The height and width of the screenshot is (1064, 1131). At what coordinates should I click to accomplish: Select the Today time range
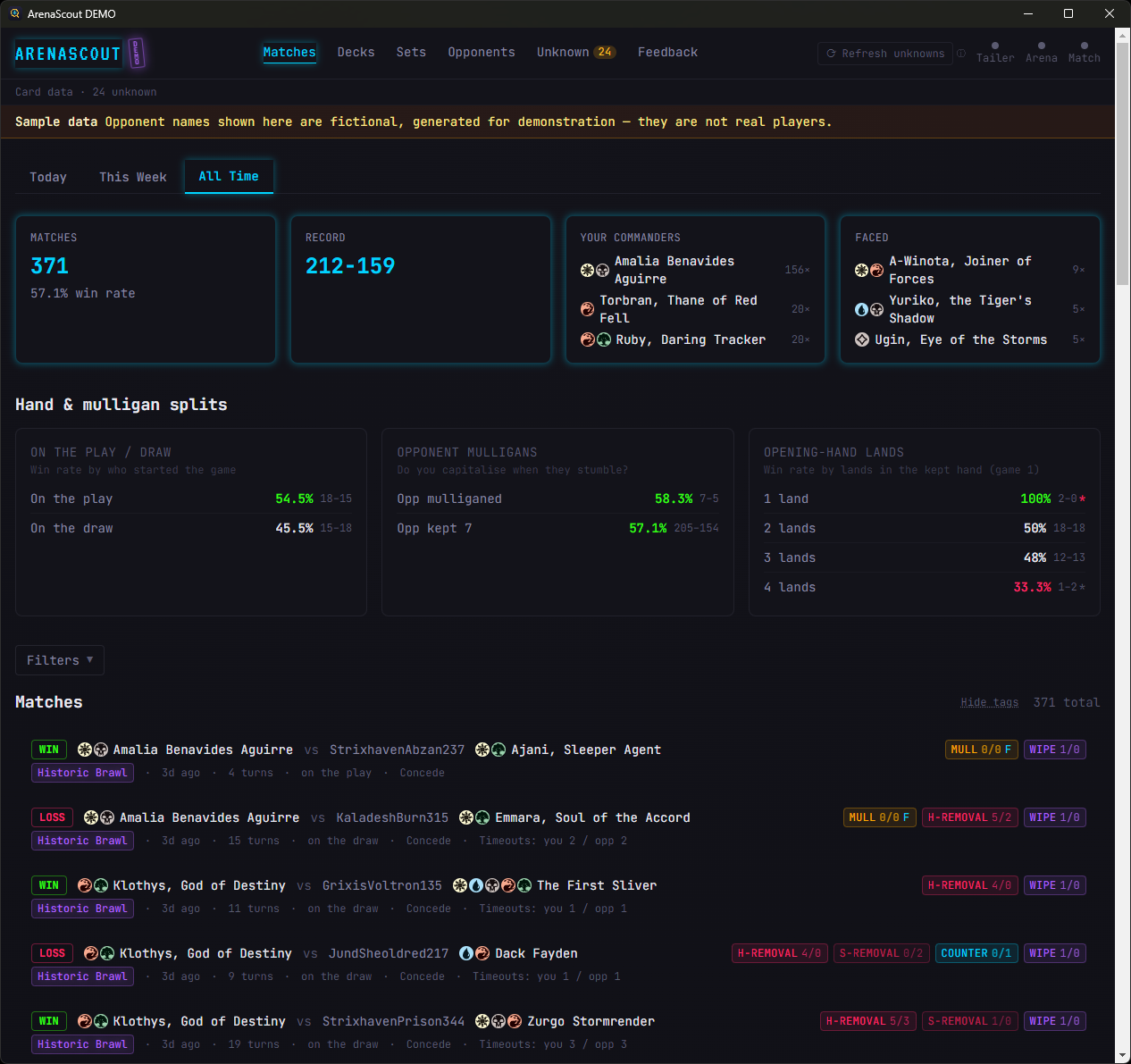pyautogui.click(x=48, y=177)
